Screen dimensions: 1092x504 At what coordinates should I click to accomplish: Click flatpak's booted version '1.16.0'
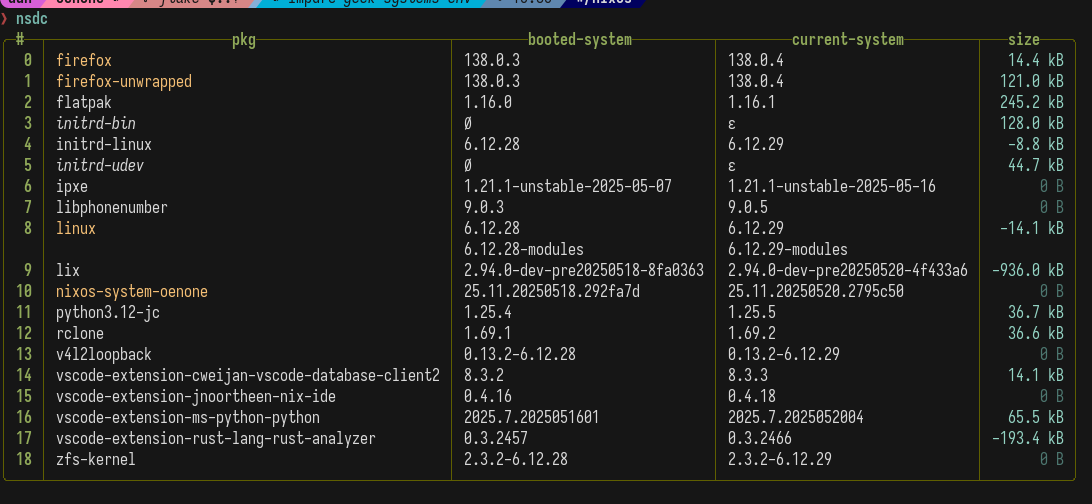(488, 103)
